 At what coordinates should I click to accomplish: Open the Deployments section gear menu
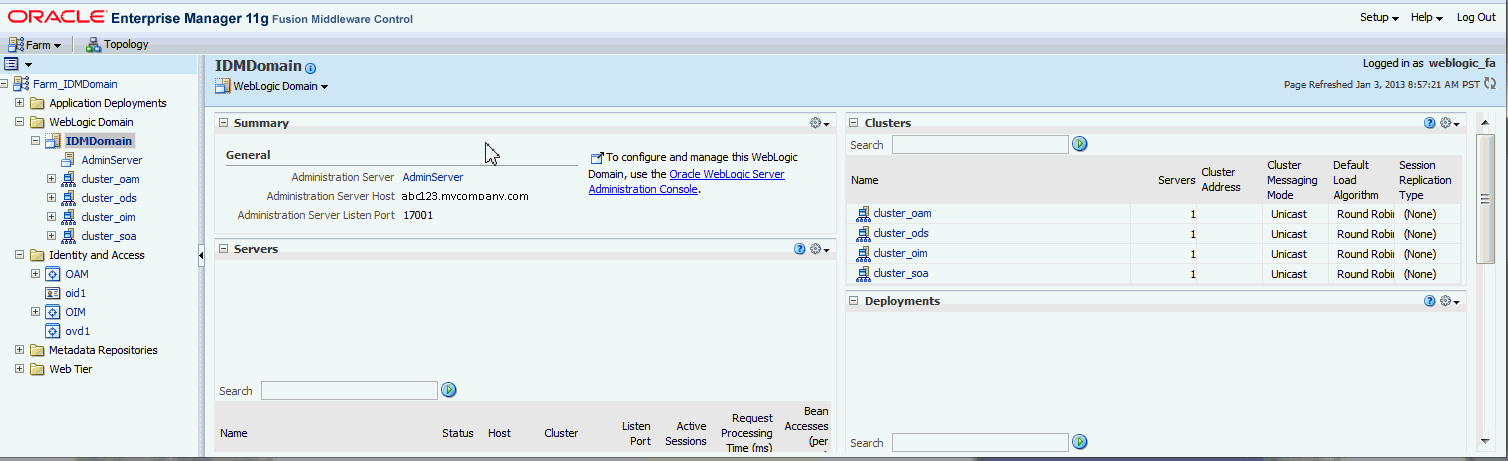(x=1449, y=301)
